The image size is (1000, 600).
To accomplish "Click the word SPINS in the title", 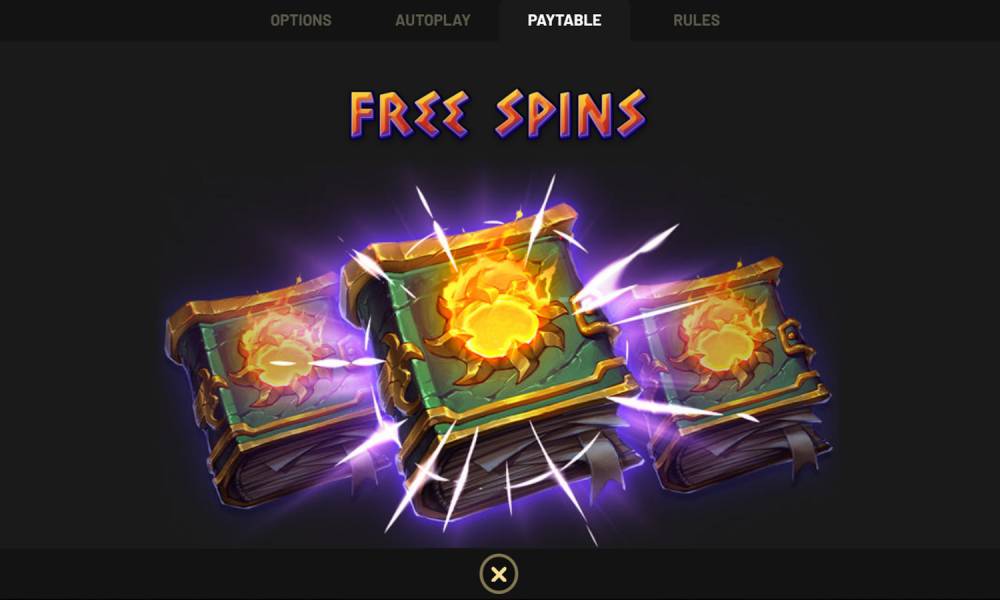I will 571,115.
